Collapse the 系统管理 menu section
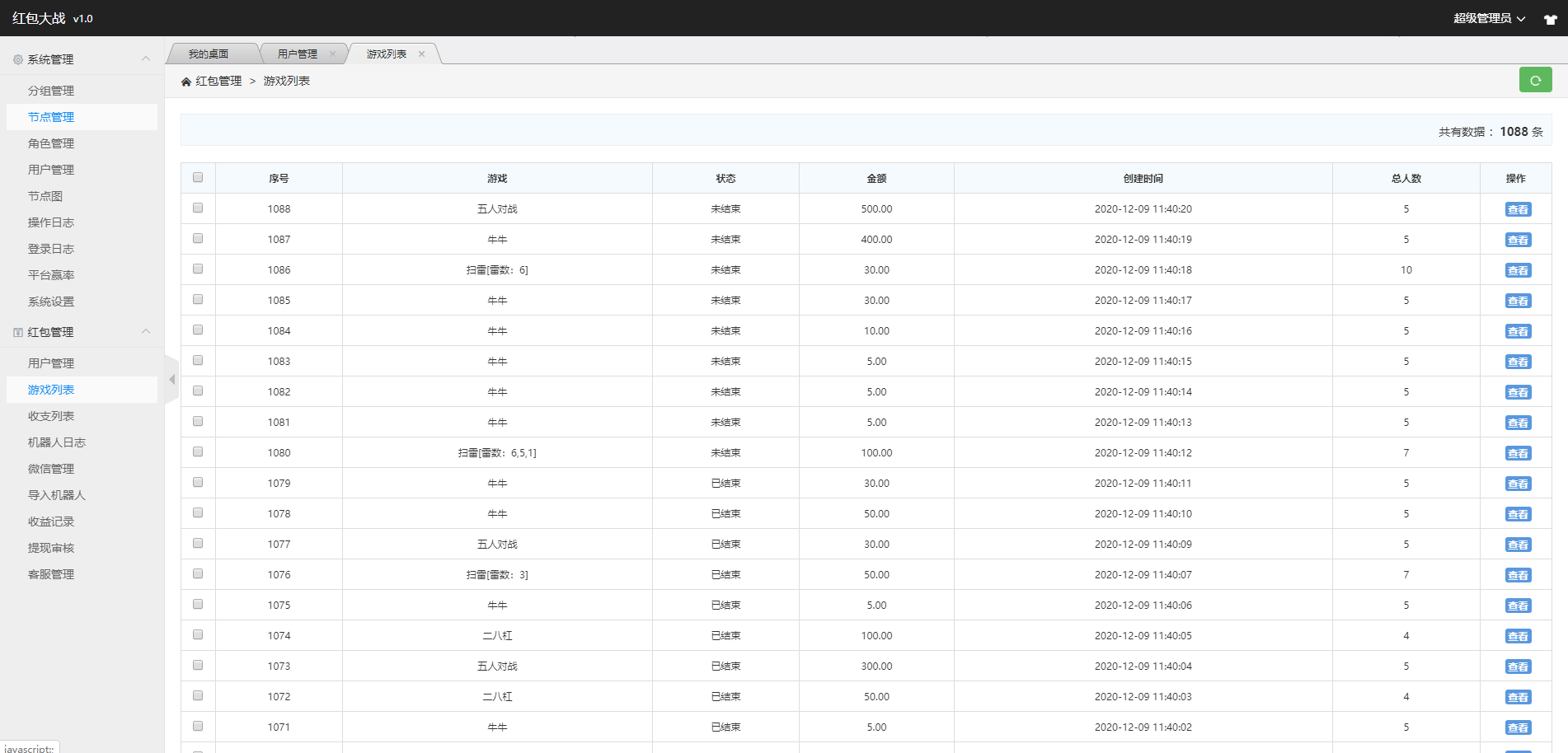The width and height of the screenshot is (1568, 753). pos(146,58)
